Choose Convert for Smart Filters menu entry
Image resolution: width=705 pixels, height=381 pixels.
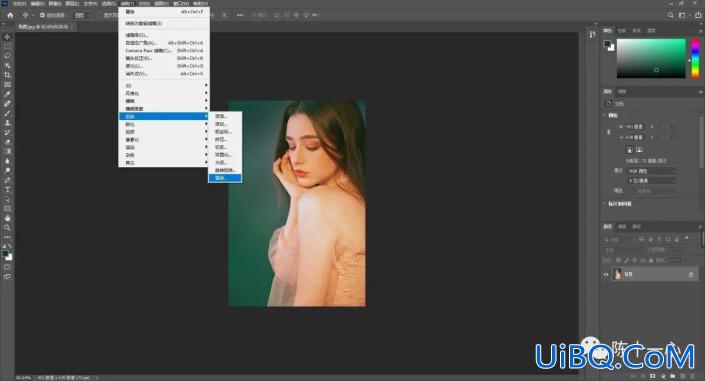coord(164,23)
